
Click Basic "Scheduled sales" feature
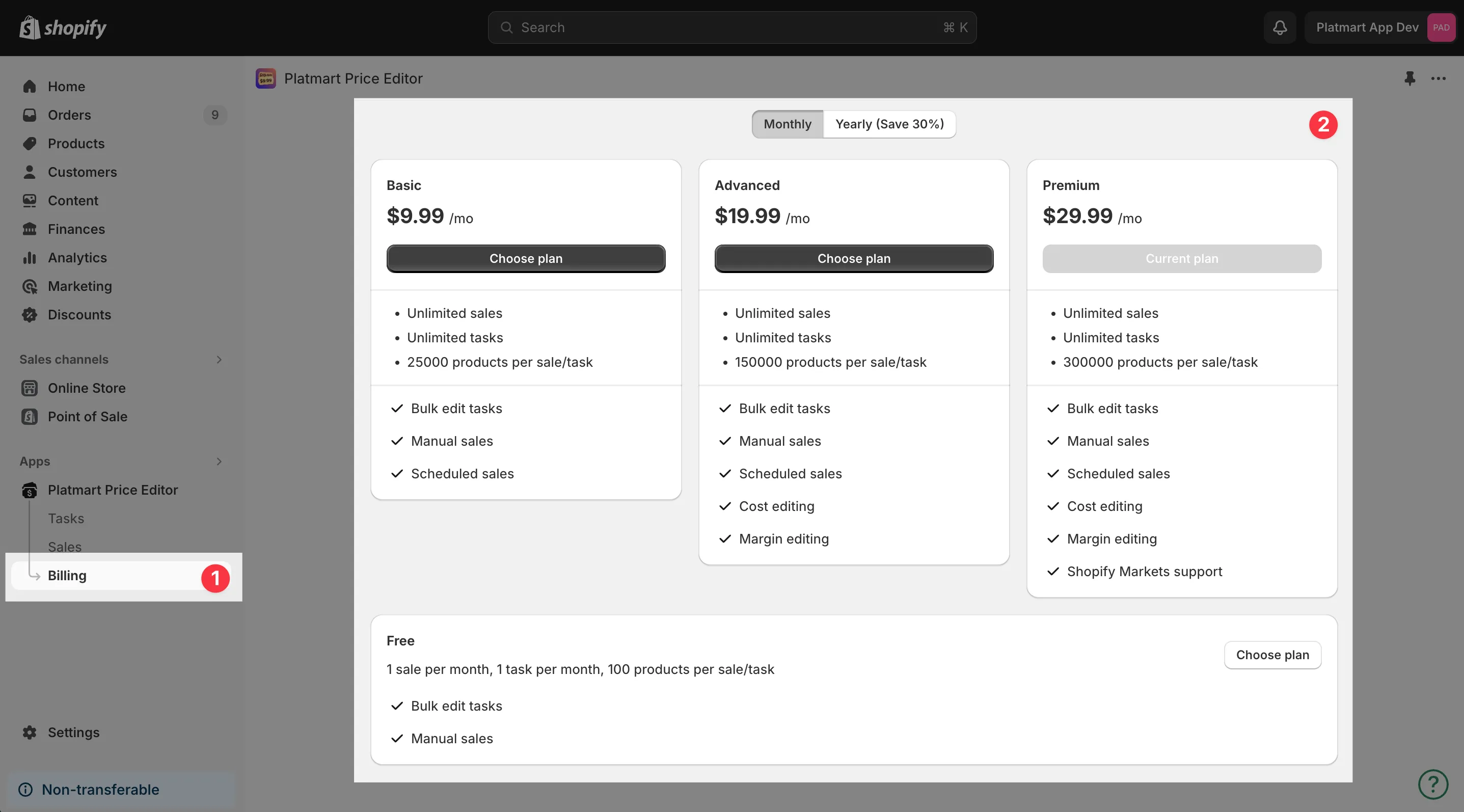click(x=462, y=474)
